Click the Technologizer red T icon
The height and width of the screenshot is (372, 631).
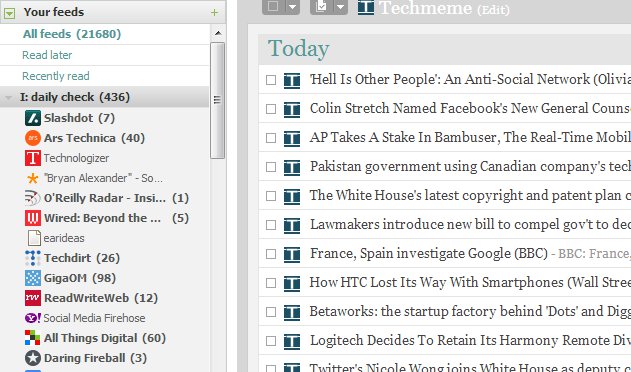click(33, 158)
